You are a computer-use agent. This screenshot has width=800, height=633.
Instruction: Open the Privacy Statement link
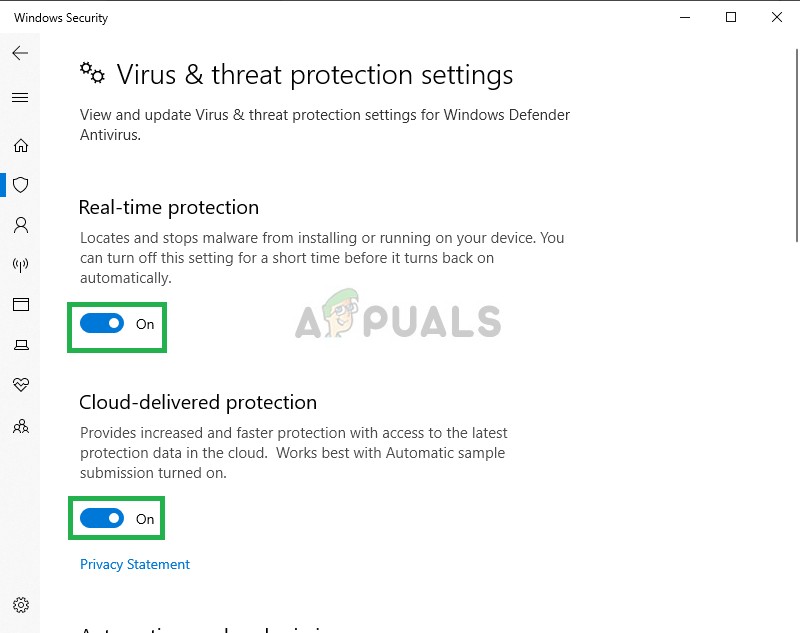(135, 565)
